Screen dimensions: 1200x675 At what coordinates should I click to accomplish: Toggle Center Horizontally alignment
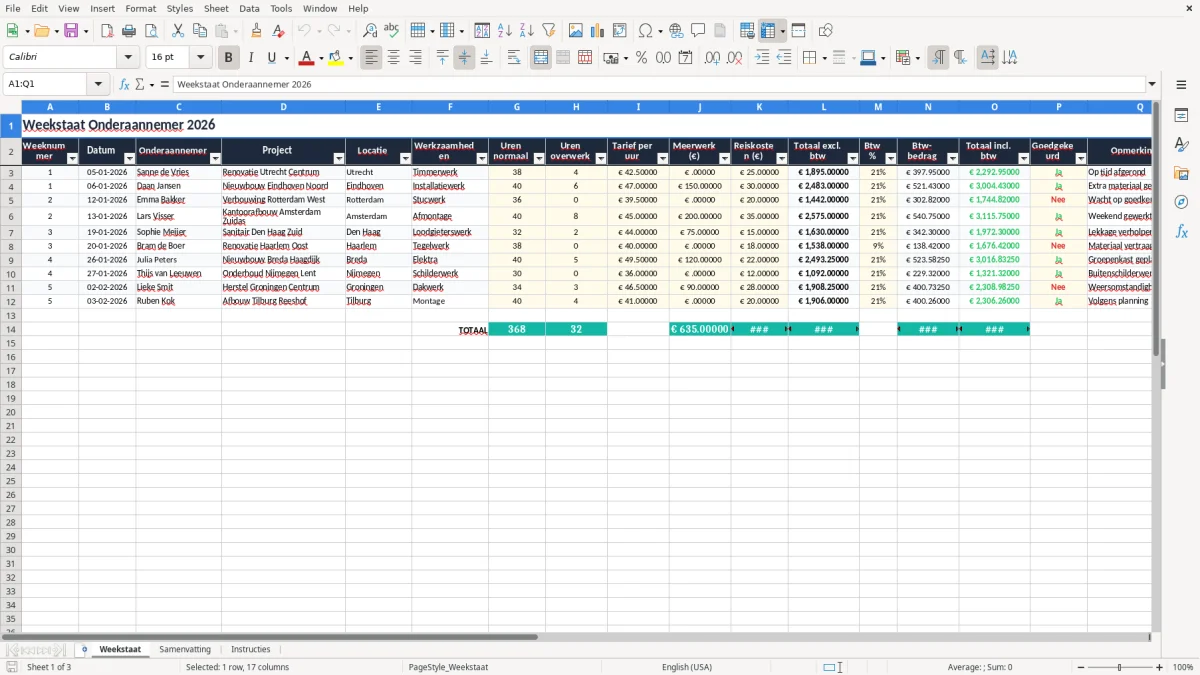pyautogui.click(x=394, y=58)
